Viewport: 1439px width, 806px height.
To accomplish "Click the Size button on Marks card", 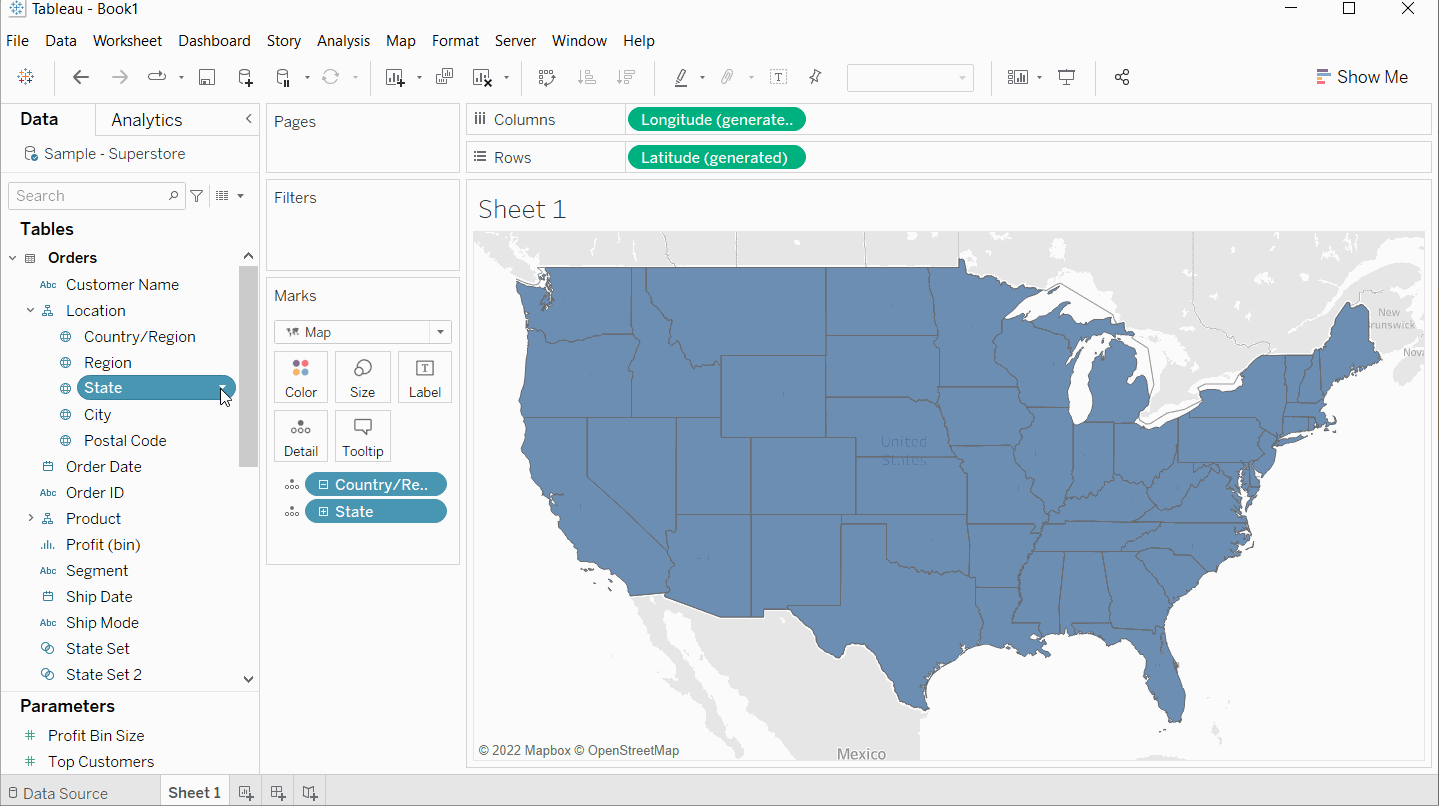I will [362, 377].
